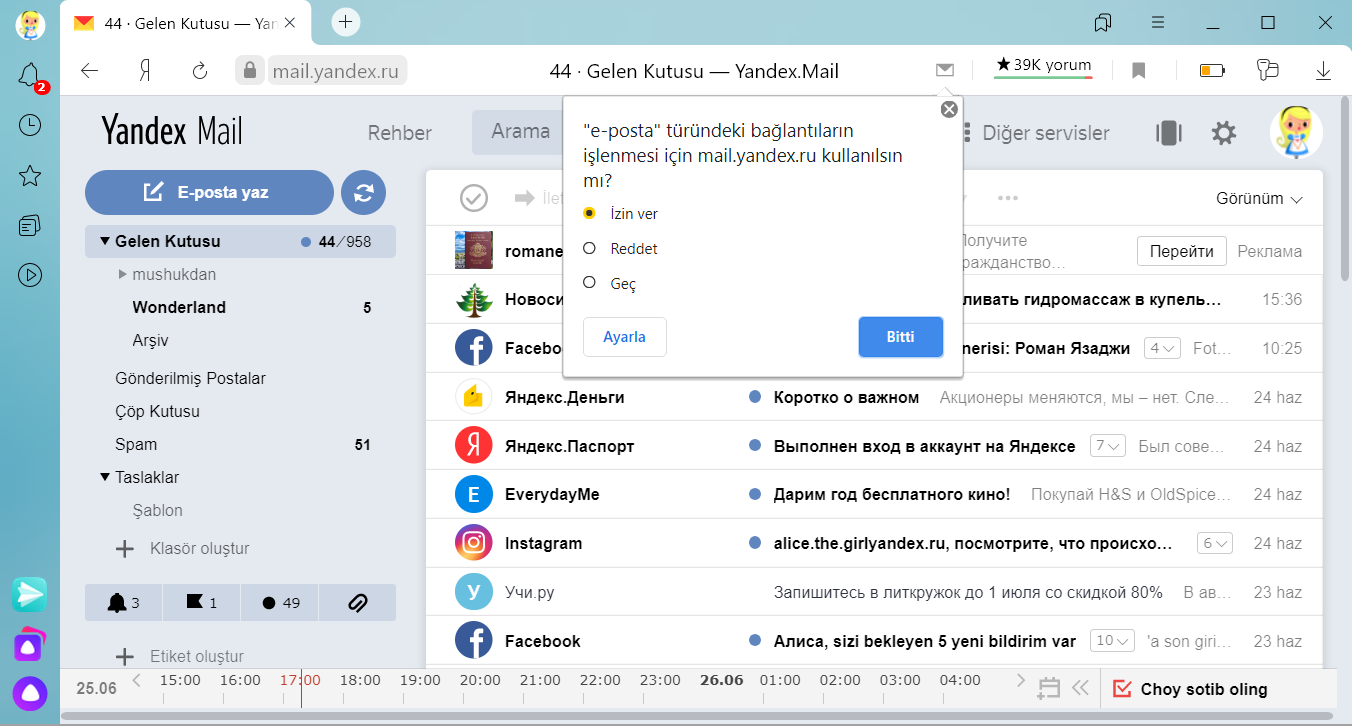This screenshot has width=1352, height=726.
Task: Select the İzin ver radio option
Action: tap(590, 213)
